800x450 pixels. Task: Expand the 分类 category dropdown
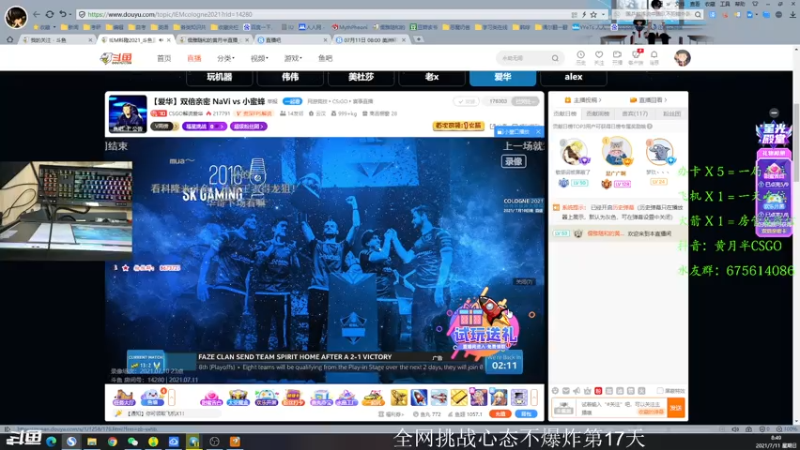tap(226, 58)
